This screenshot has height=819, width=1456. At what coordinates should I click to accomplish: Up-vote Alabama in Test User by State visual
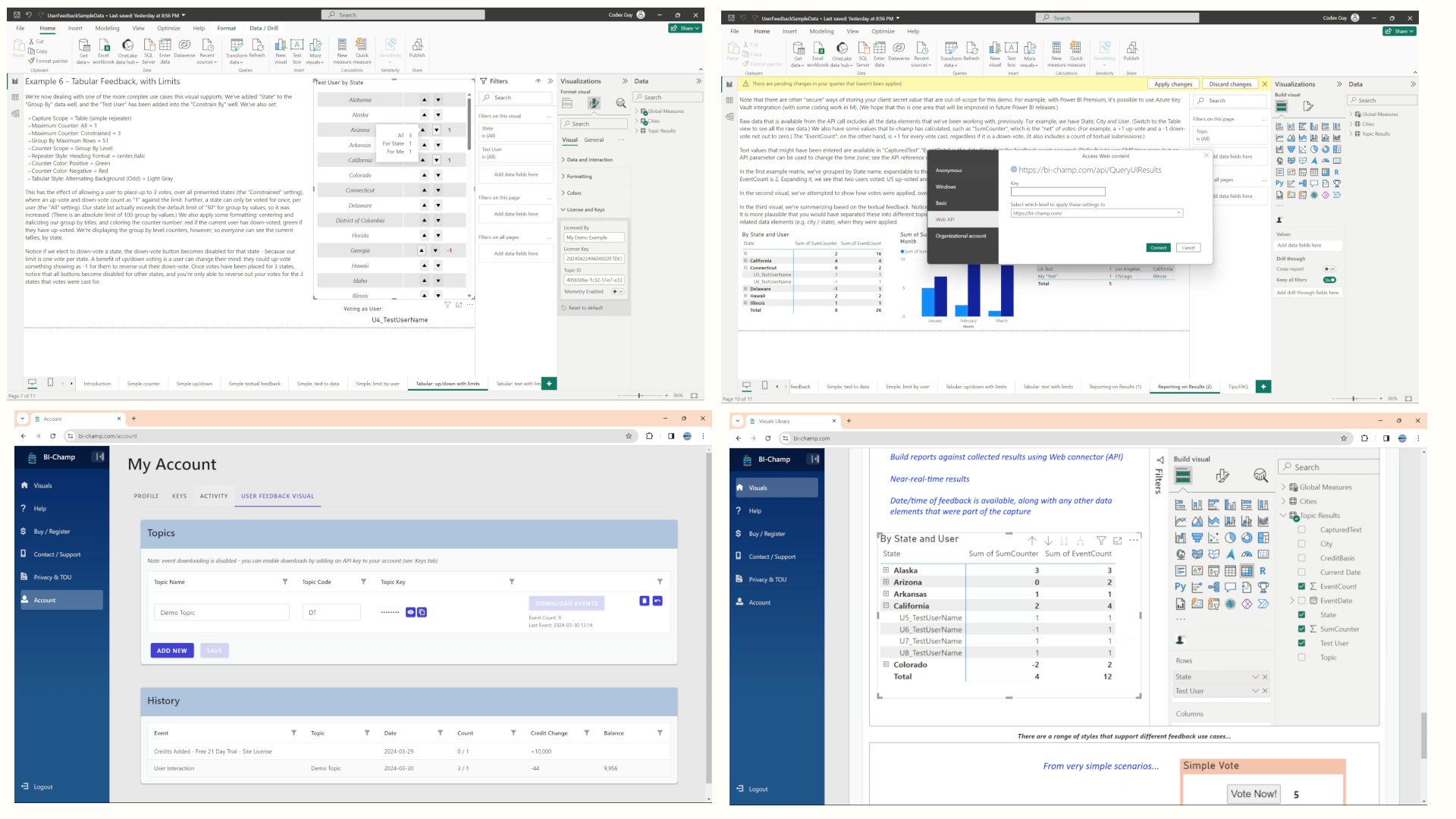[424, 100]
